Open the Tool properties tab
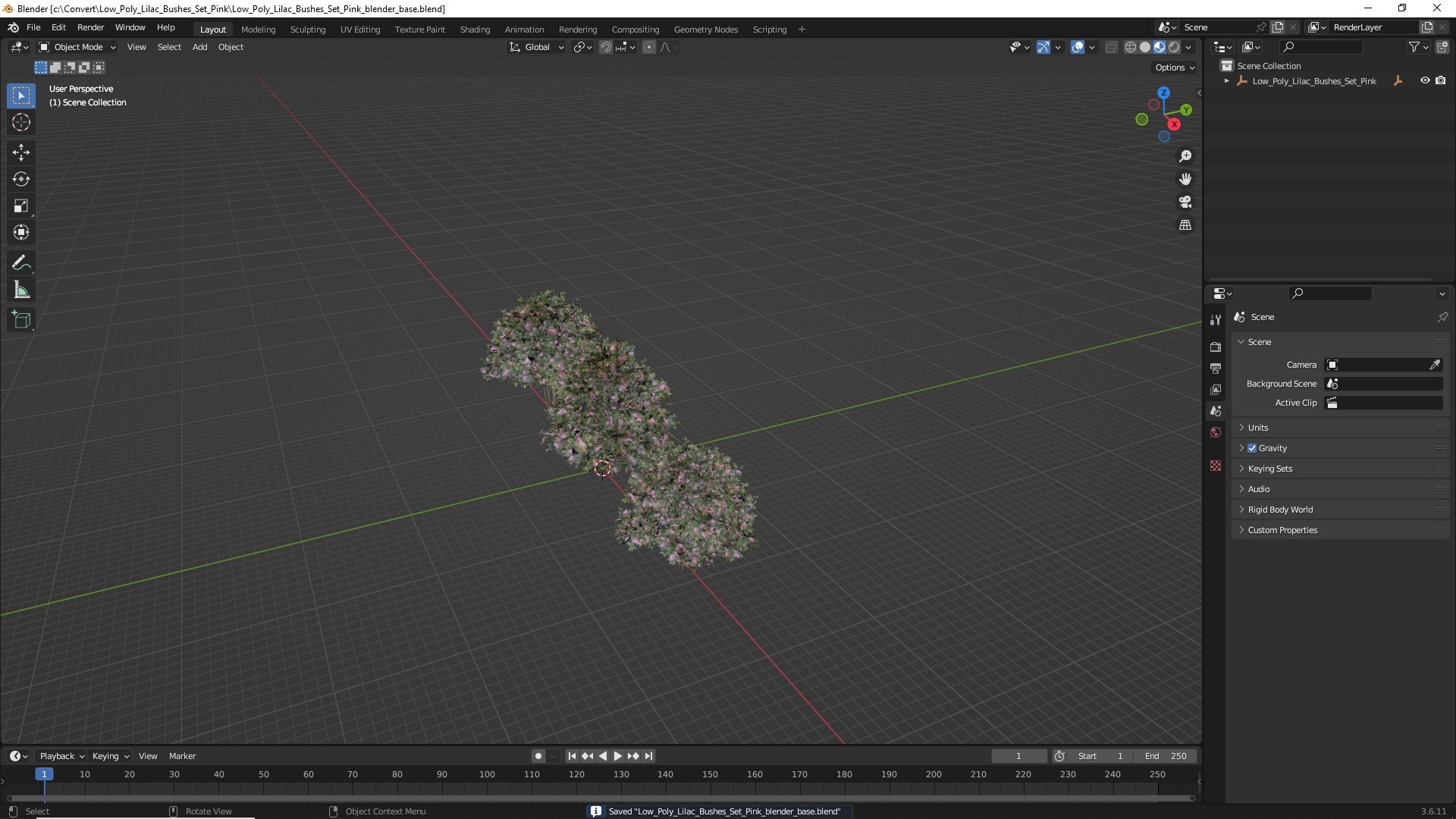The height and width of the screenshot is (819, 1456). [1216, 320]
